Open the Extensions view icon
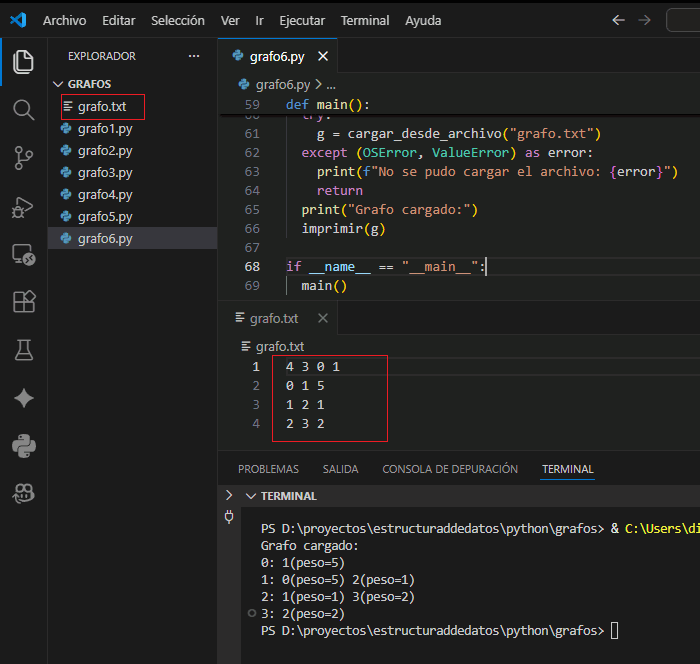 (x=23, y=301)
